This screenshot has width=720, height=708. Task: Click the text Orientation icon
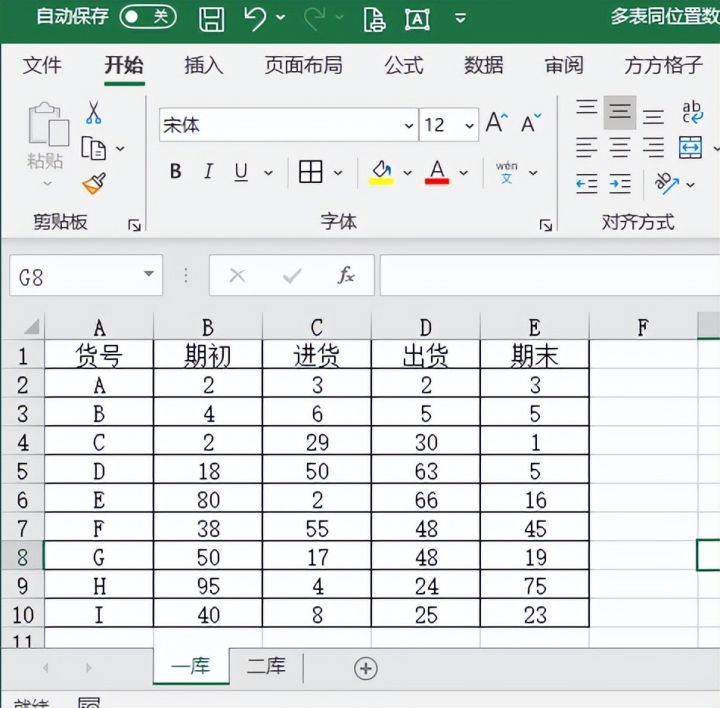[667, 183]
